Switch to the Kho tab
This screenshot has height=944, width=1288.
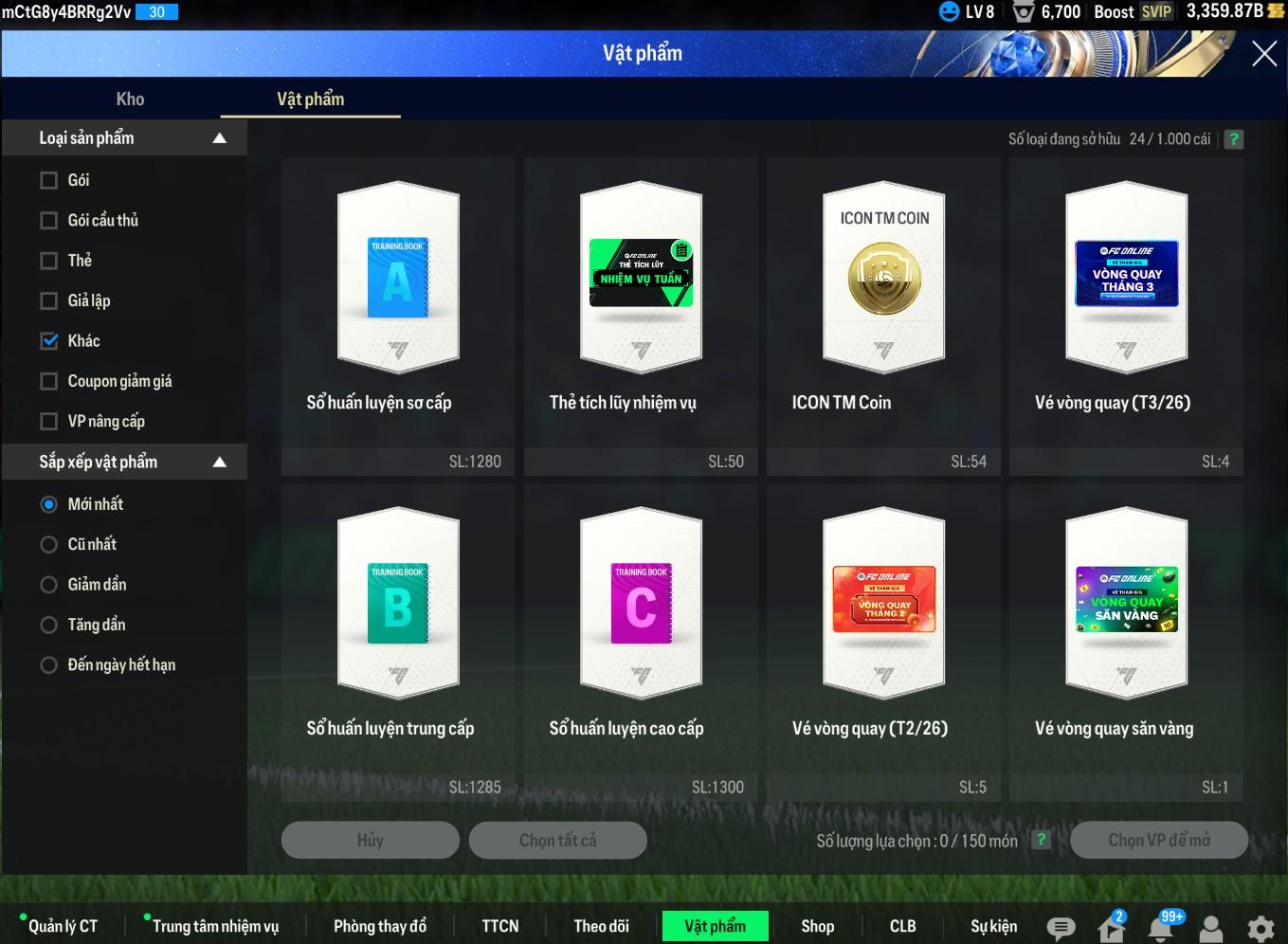tap(130, 100)
